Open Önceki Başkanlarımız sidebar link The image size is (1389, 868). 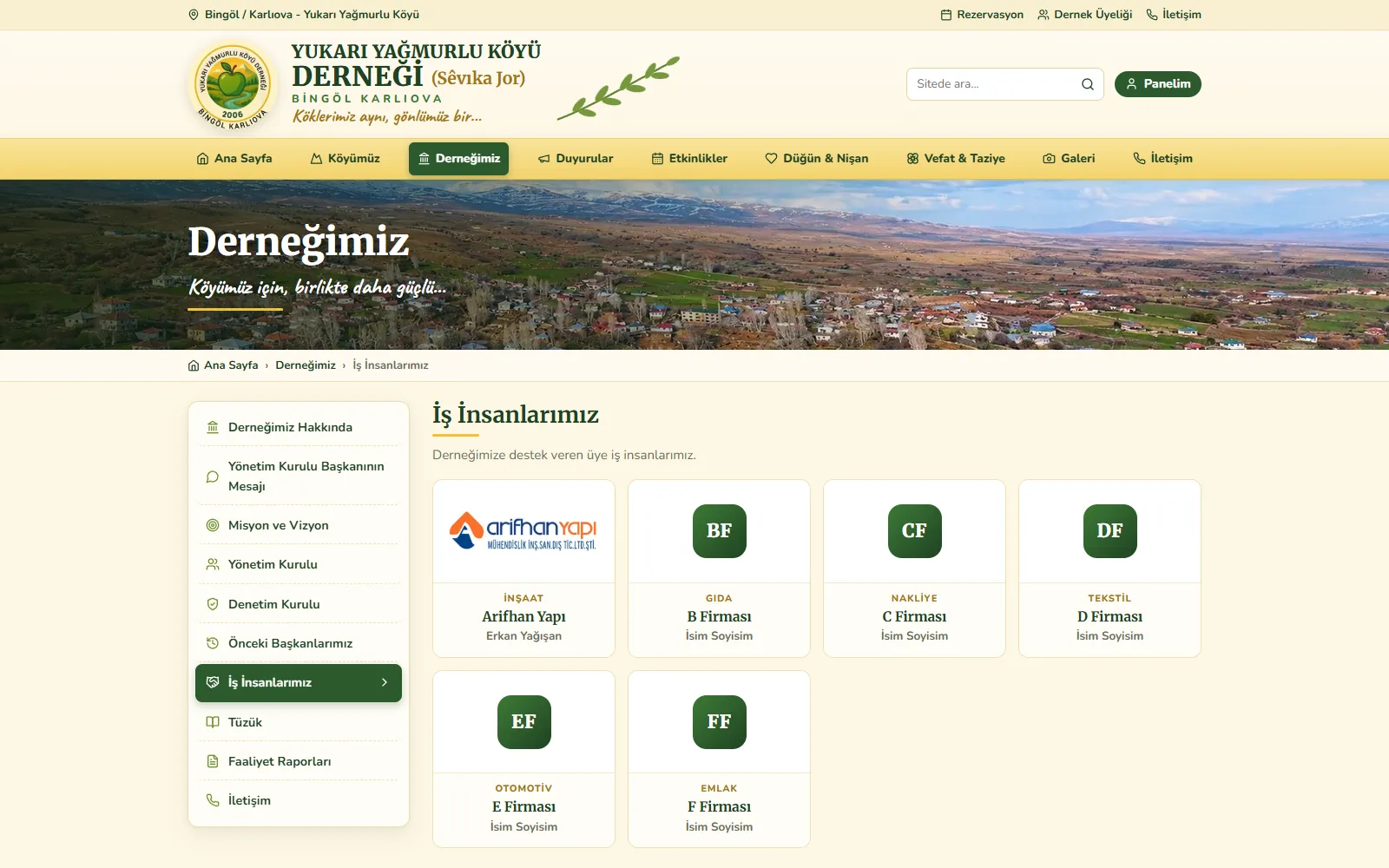click(299, 643)
